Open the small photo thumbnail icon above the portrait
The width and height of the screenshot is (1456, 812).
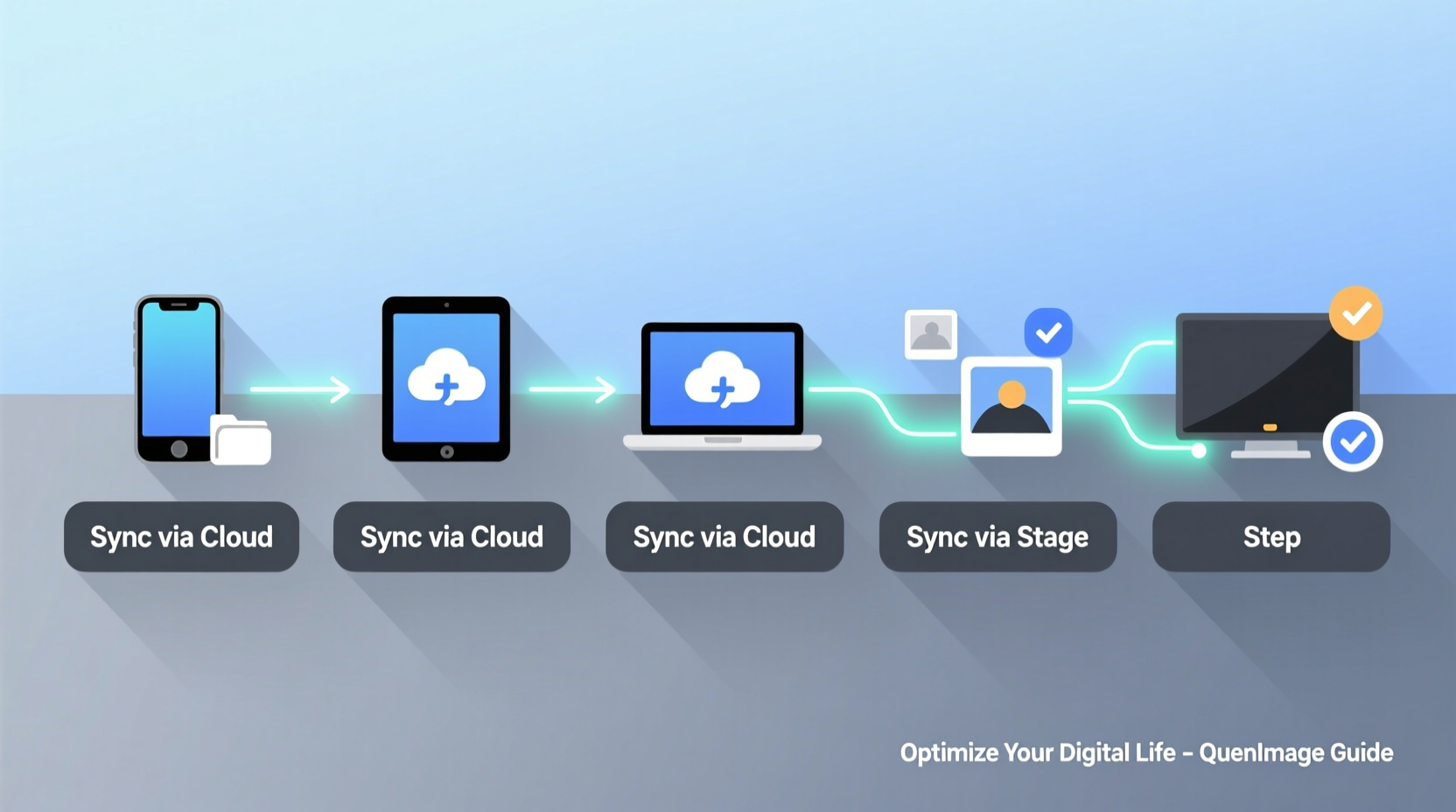tap(930, 333)
